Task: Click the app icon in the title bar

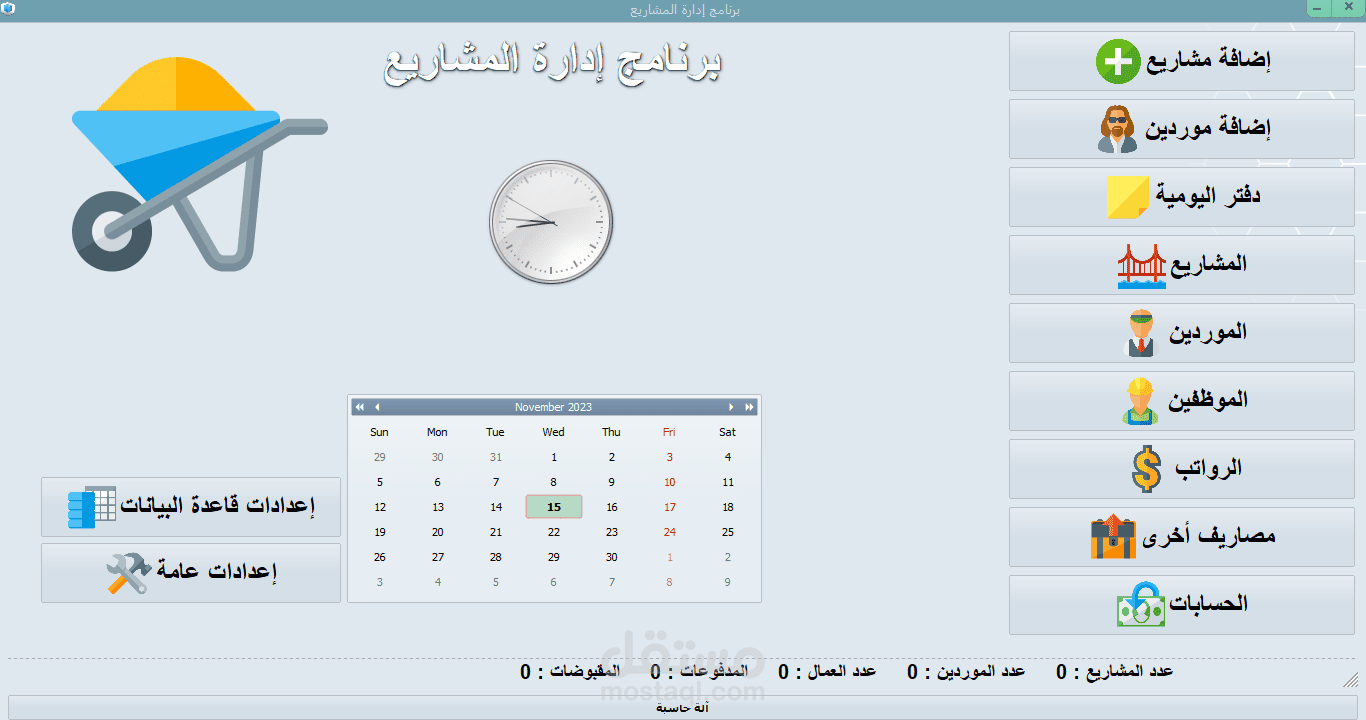Action: click(10, 8)
